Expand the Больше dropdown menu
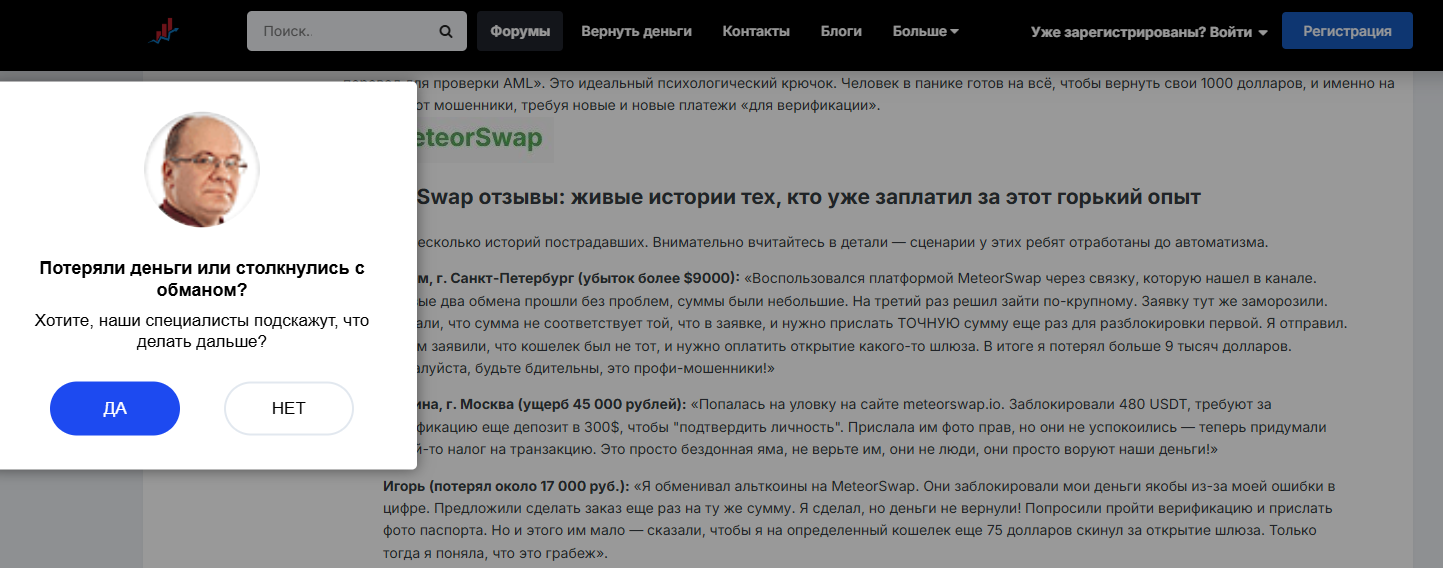 (x=925, y=31)
